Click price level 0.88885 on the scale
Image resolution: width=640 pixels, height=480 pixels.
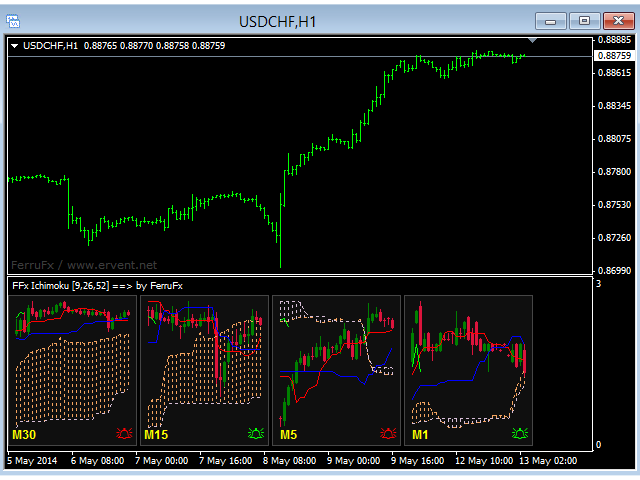(x=614, y=40)
